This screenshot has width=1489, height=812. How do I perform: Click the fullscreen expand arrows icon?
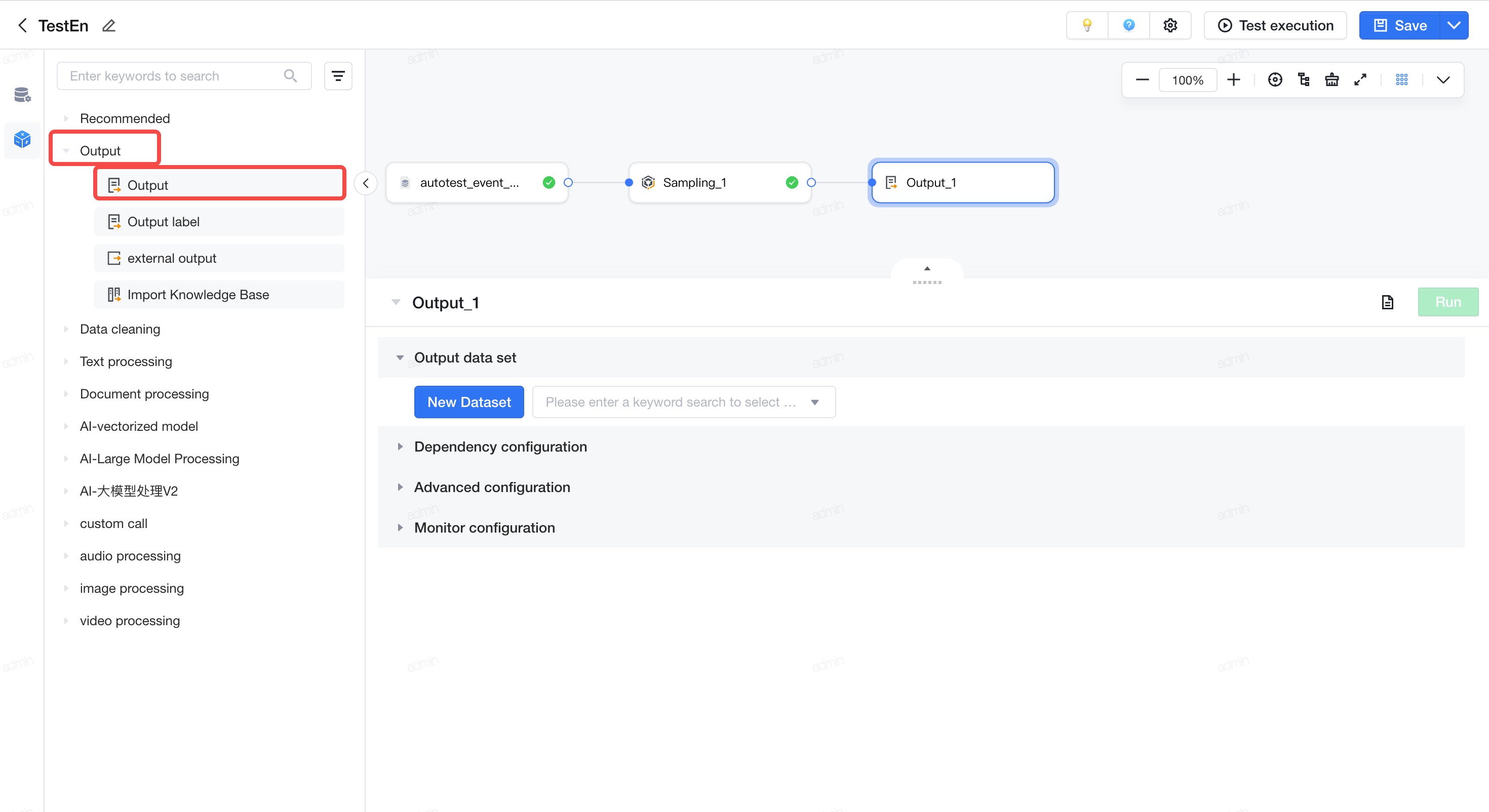(x=1360, y=80)
